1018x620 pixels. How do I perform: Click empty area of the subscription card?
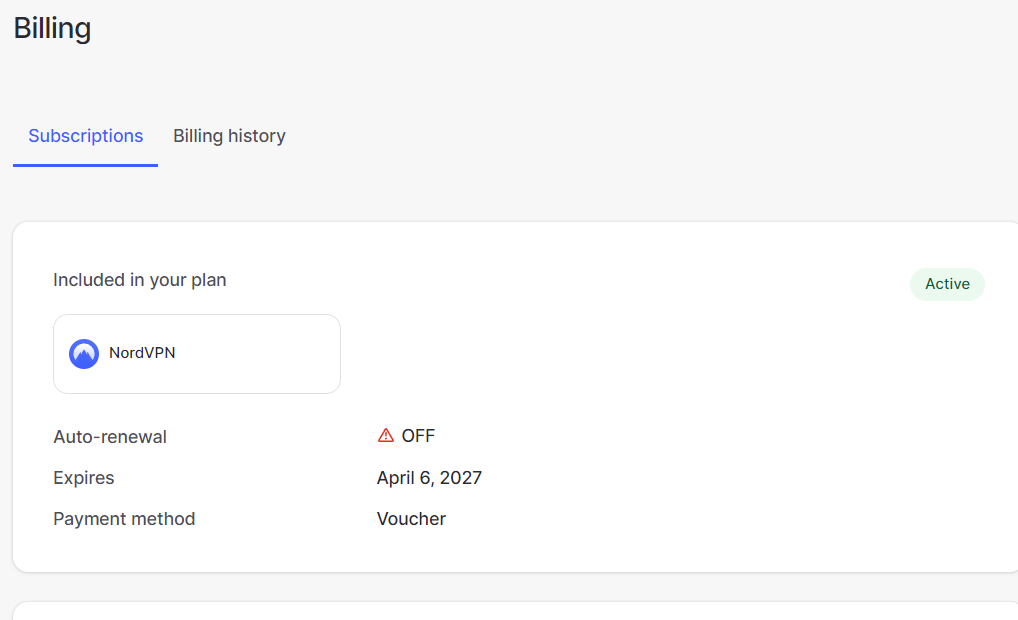pyautogui.click(x=682, y=403)
